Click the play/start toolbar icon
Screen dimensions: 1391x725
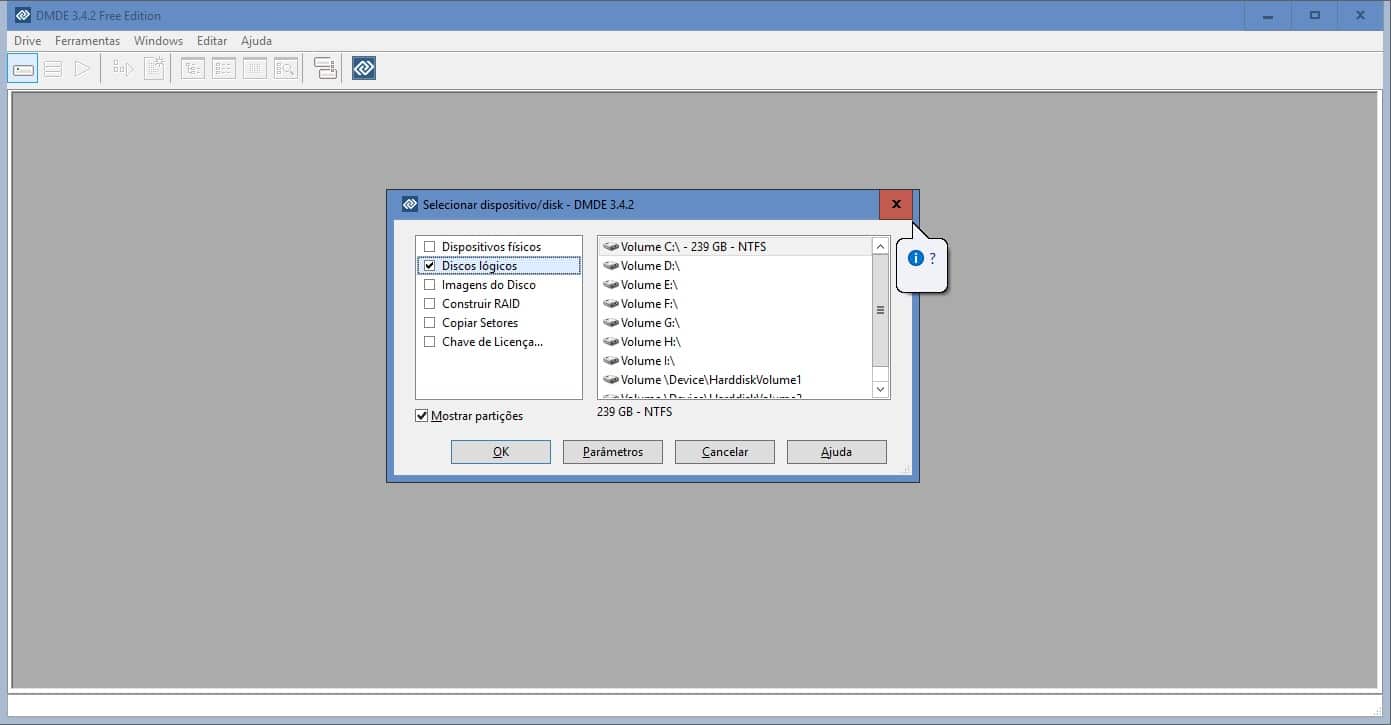tap(82, 69)
